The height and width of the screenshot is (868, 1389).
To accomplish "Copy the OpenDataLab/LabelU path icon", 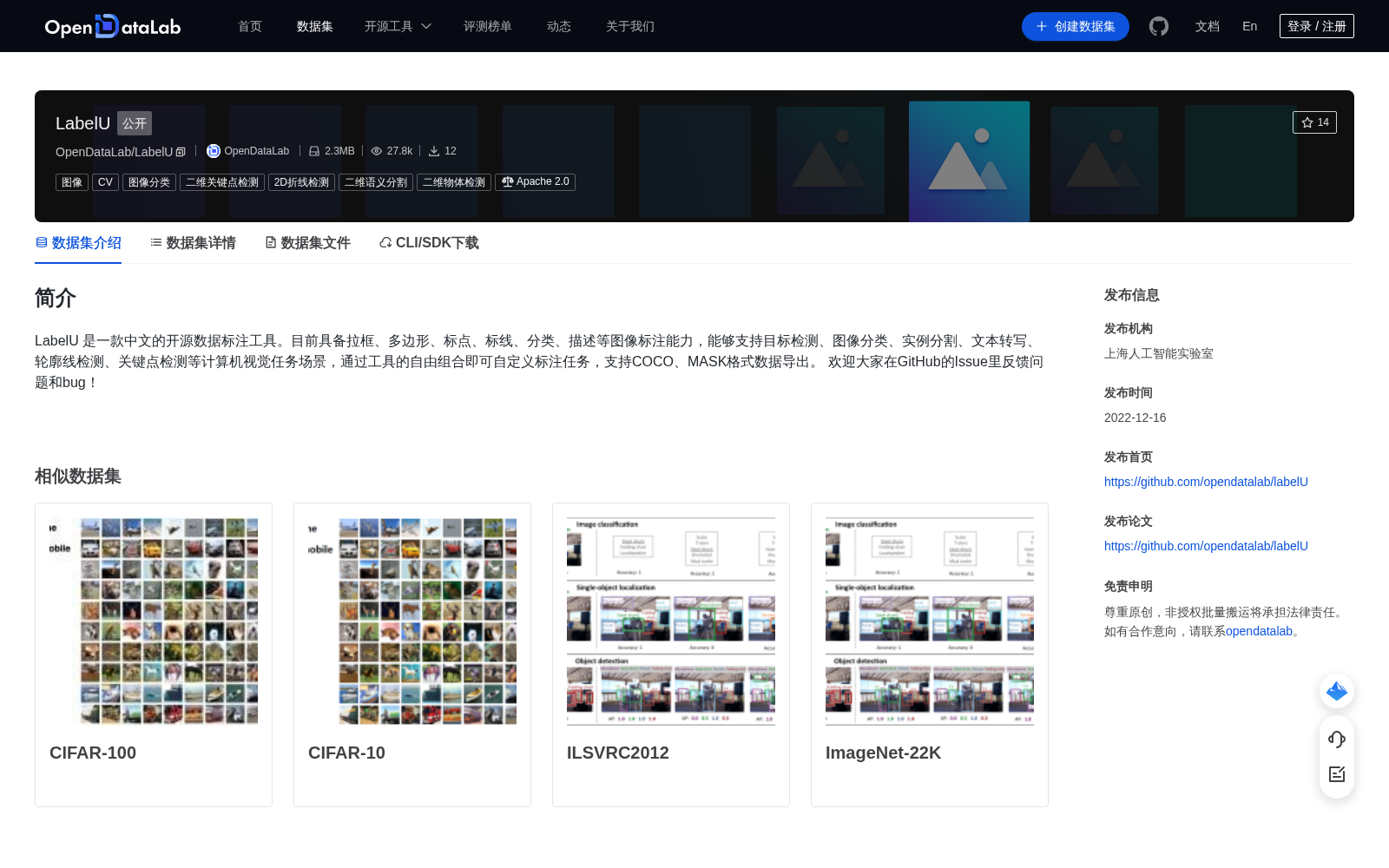I will pyautogui.click(x=181, y=152).
